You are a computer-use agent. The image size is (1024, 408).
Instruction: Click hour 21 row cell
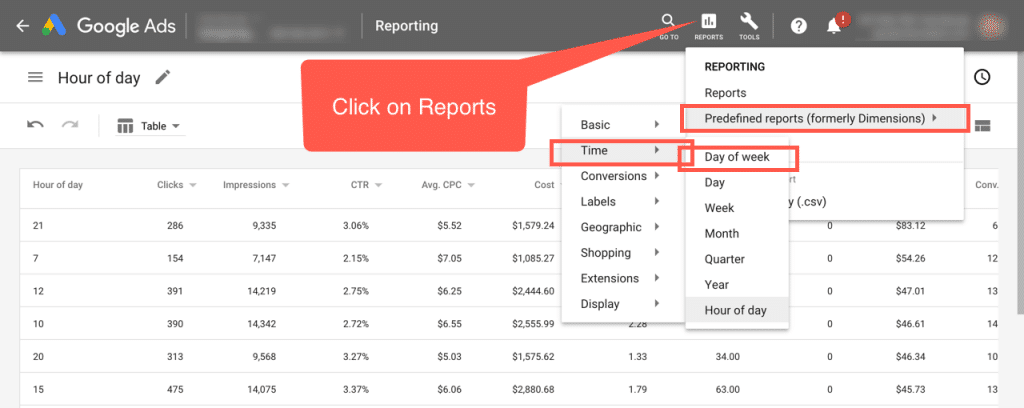click(38, 225)
